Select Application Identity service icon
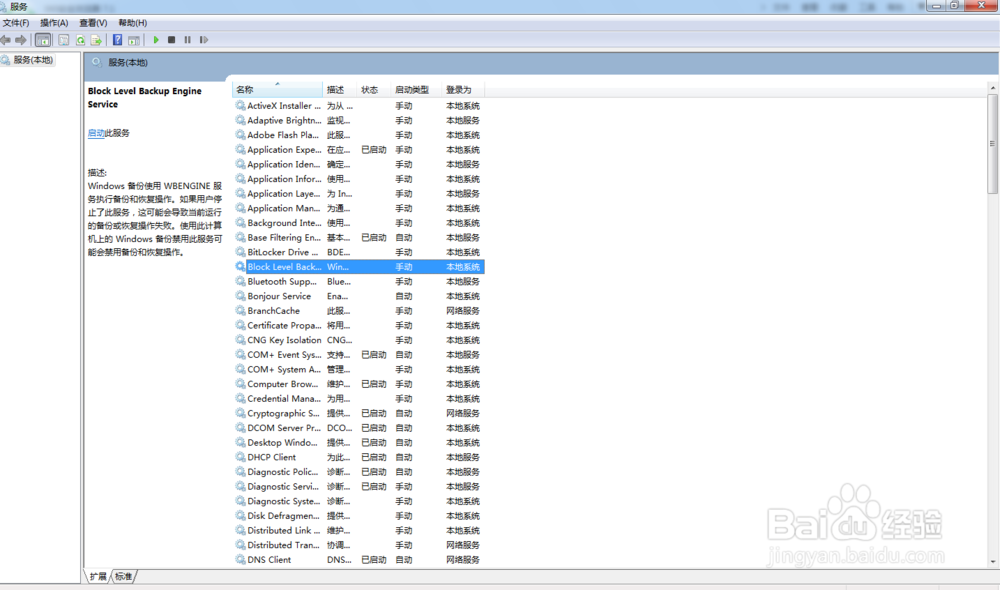The image size is (1000, 590). pos(240,164)
